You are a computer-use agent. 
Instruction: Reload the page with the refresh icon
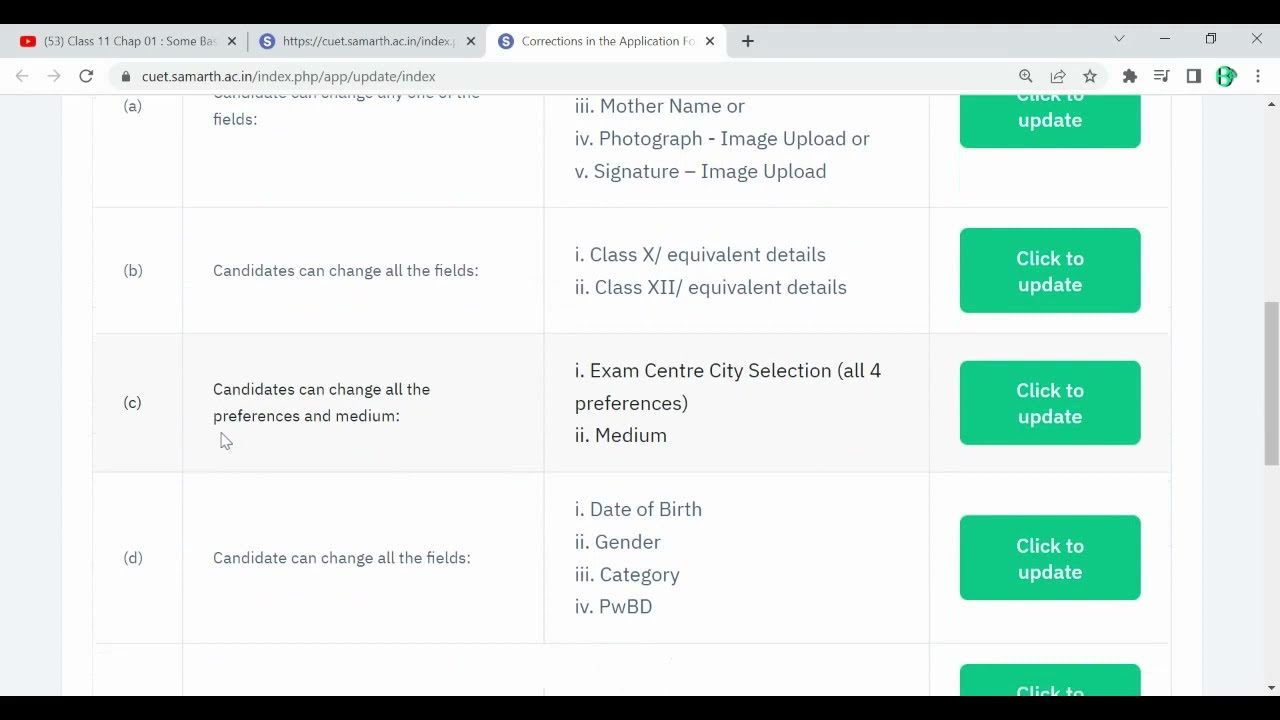[86, 76]
